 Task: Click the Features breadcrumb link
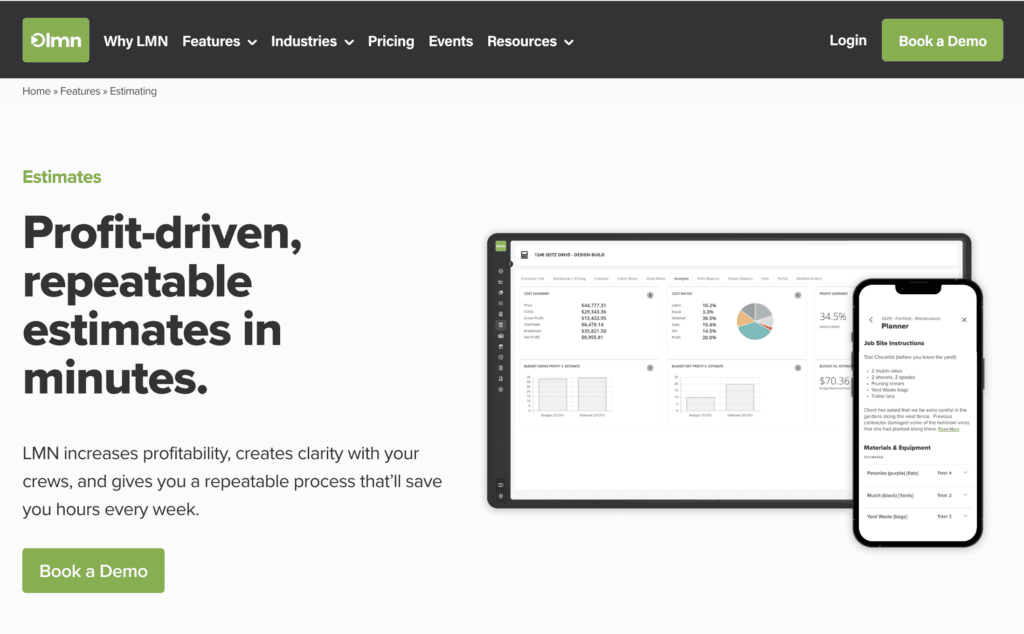[80, 91]
